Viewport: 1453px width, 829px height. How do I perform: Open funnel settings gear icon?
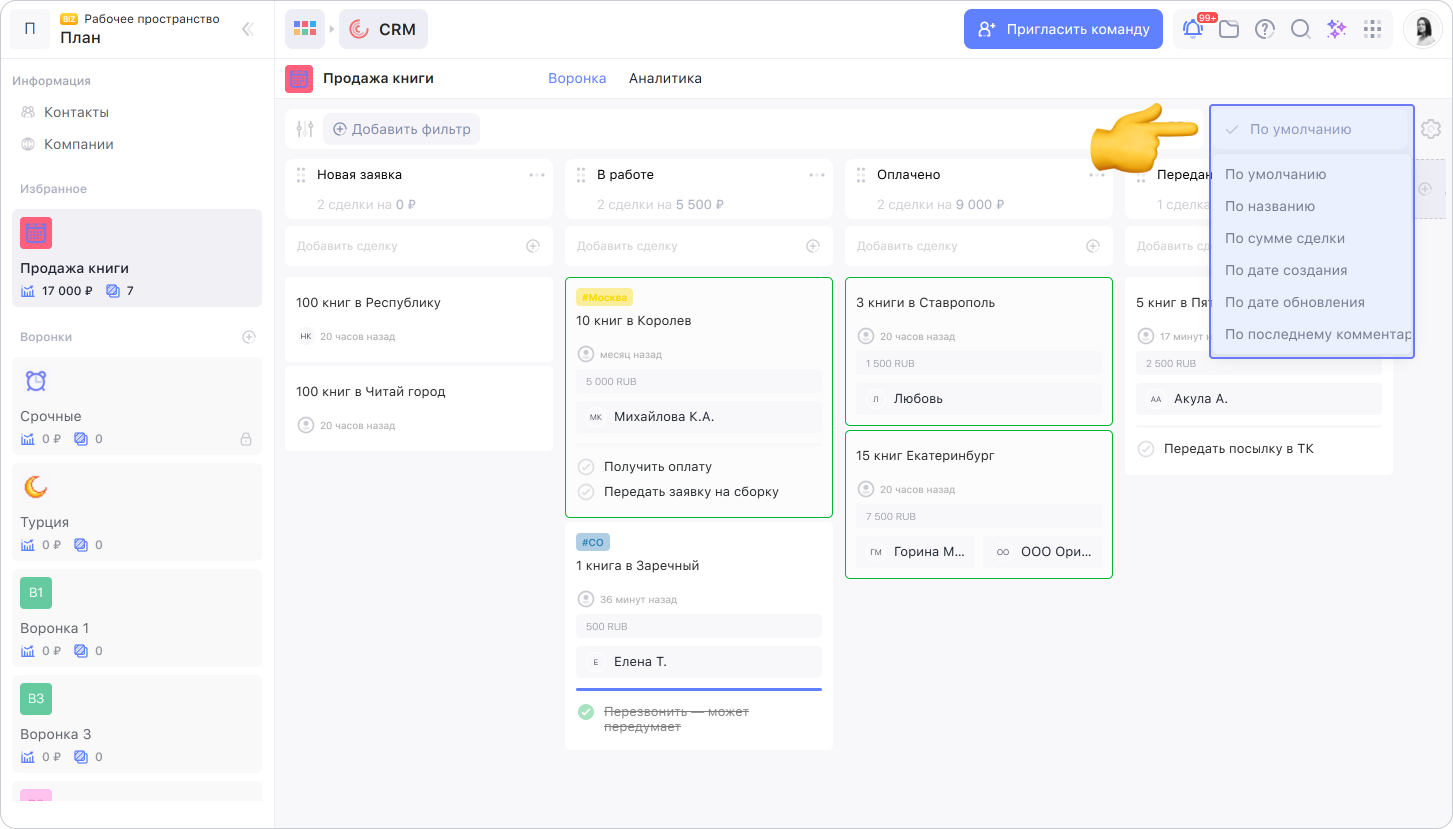point(1430,129)
